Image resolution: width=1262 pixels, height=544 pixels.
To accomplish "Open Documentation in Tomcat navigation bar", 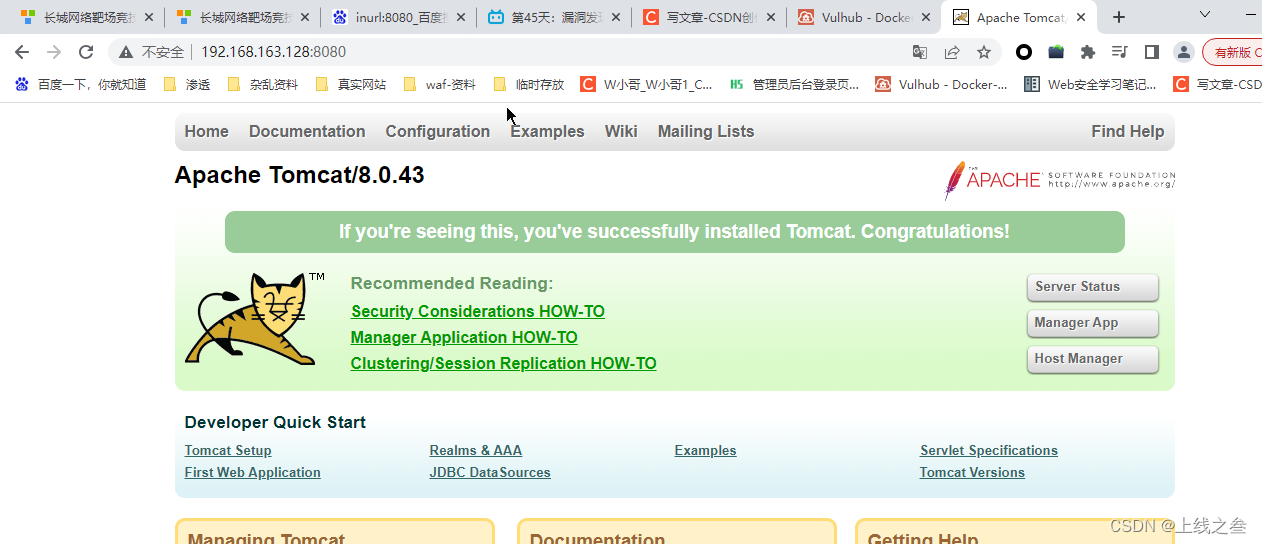I will pos(307,131).
